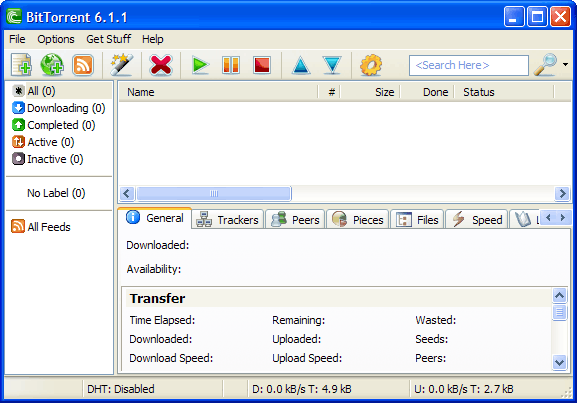
Task: Click Transfer pane scroll down arrow
Action: pos(559,363)
